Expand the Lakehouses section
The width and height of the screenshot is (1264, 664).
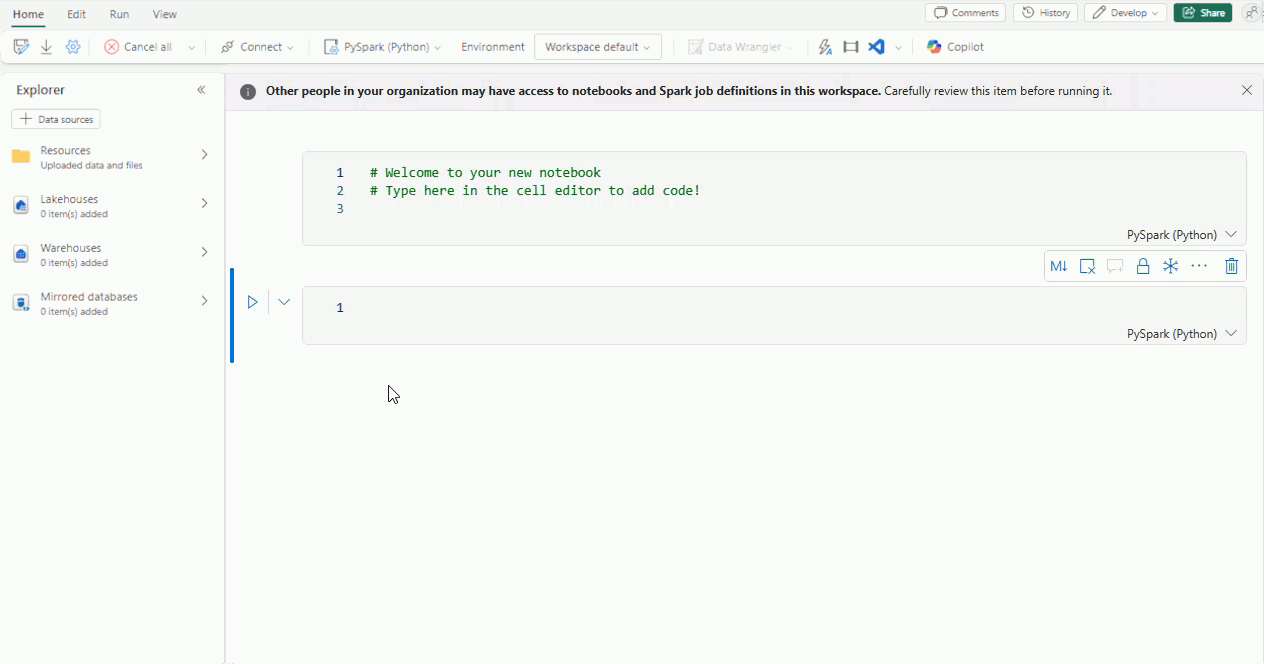(x=204, y=203)
